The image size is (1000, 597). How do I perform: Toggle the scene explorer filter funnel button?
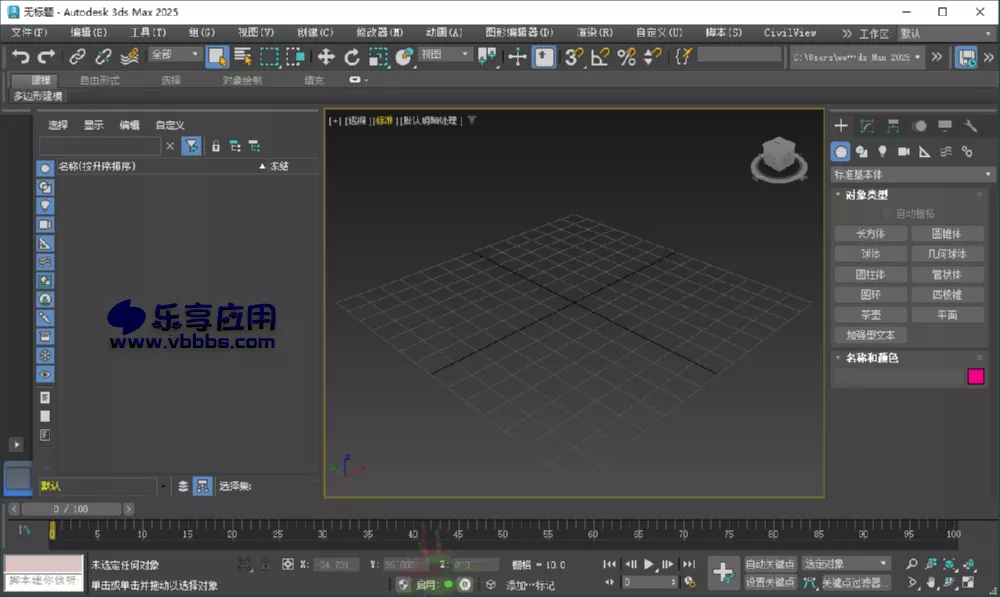tap(191, 146)
